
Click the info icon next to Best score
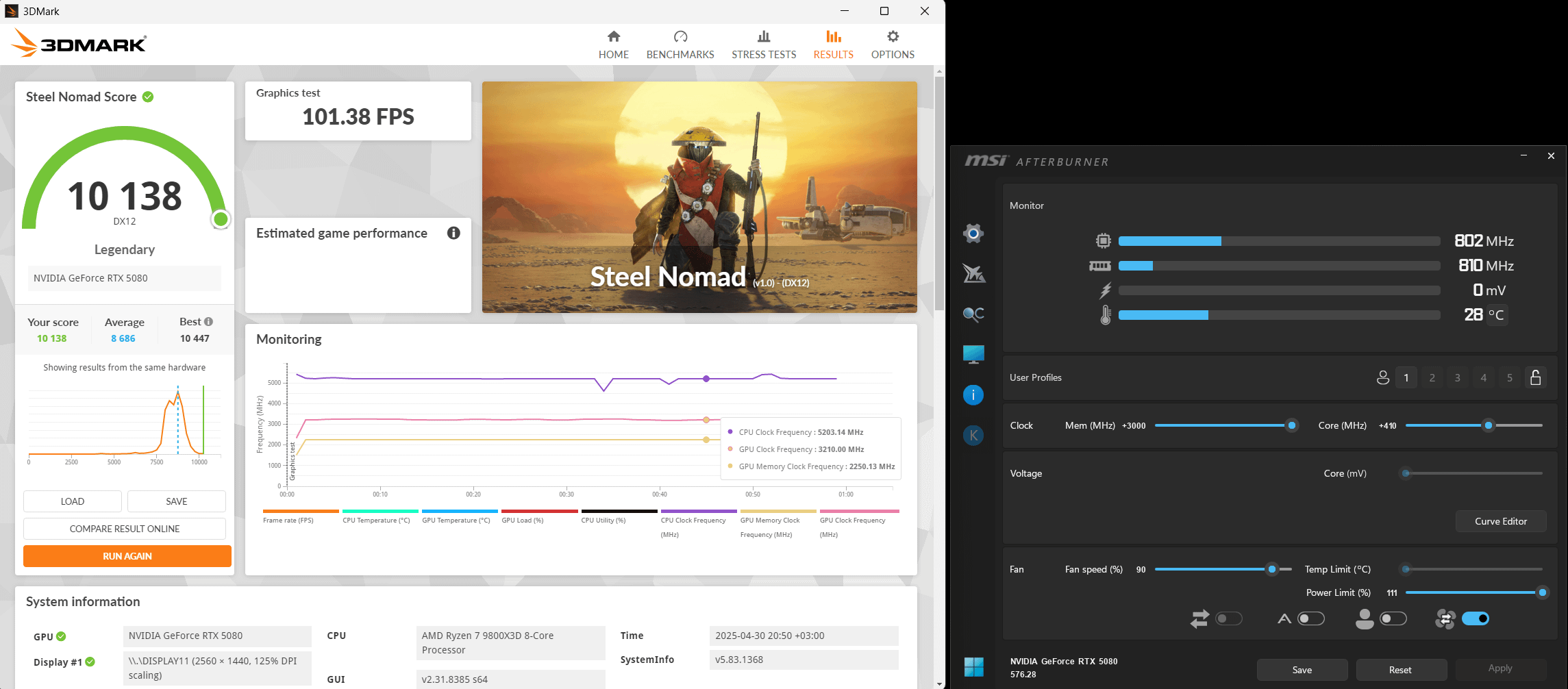point(209,322)
